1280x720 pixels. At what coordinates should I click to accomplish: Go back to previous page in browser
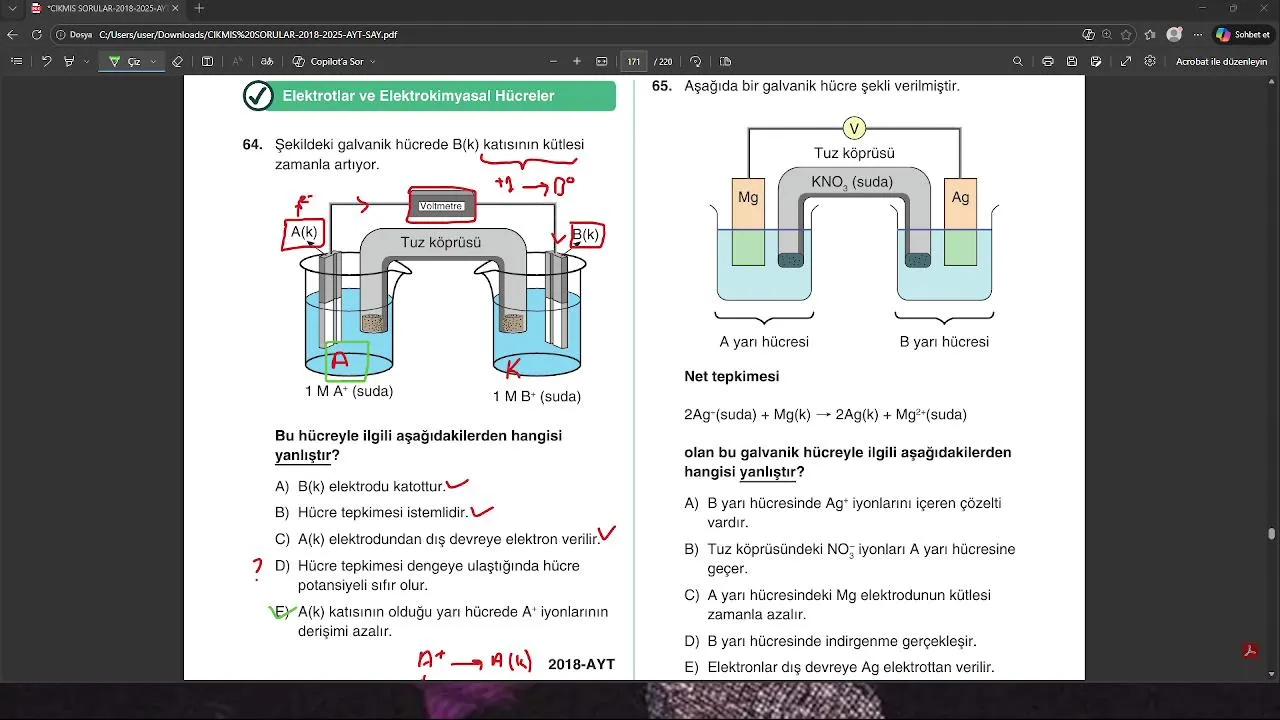click(12, 34)
